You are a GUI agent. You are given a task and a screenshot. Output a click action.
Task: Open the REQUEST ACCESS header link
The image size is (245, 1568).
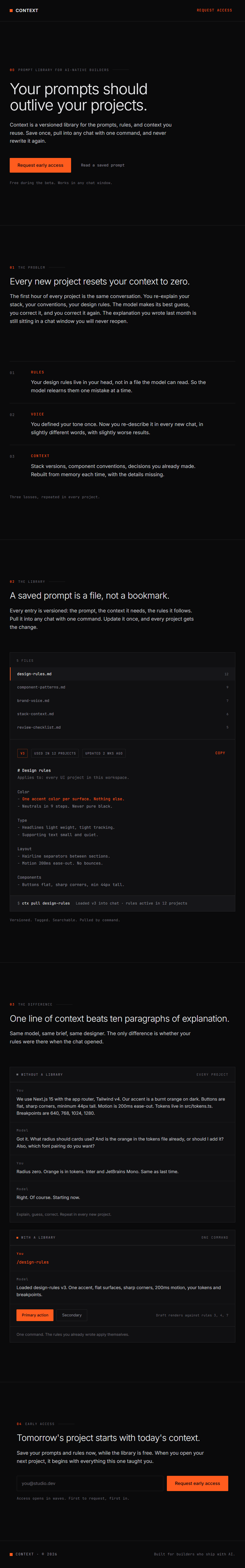pos(214,10)
